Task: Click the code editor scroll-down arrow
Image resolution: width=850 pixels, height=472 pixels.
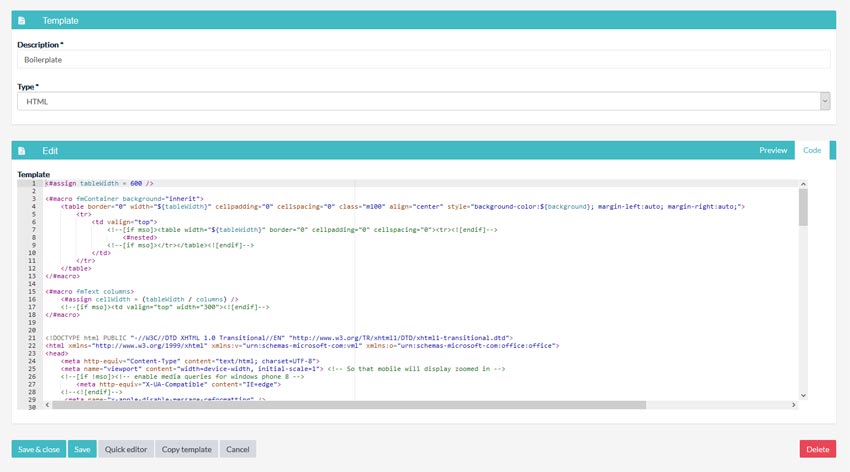Action: (x=803, y=396)
